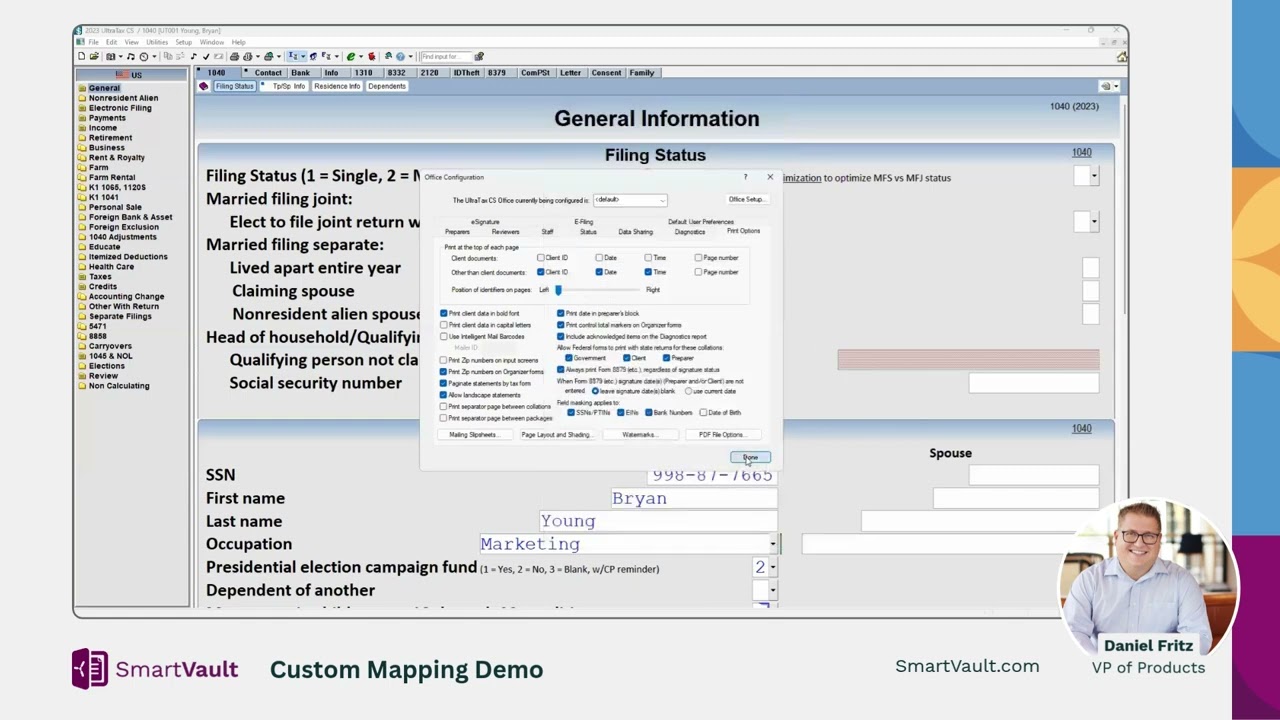Screen dimensions: 1280x720
Task: Open the Utilities menu
Action: click(x=157, y=42)
